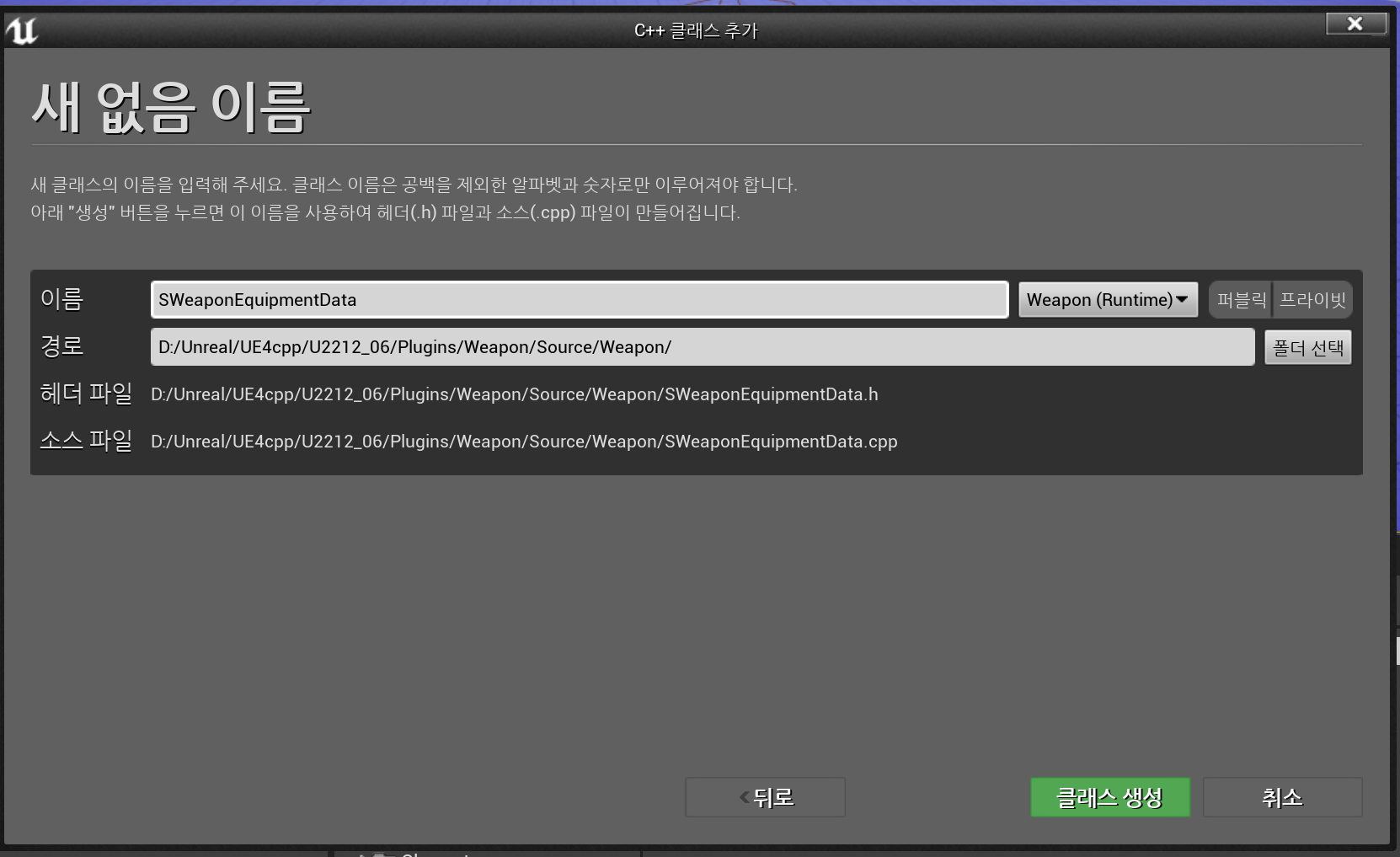Click the source file path ending in SWeaponEquipmentData.cpp
The height and width of the screenshot is (857, 1400).
pos(524,442)
